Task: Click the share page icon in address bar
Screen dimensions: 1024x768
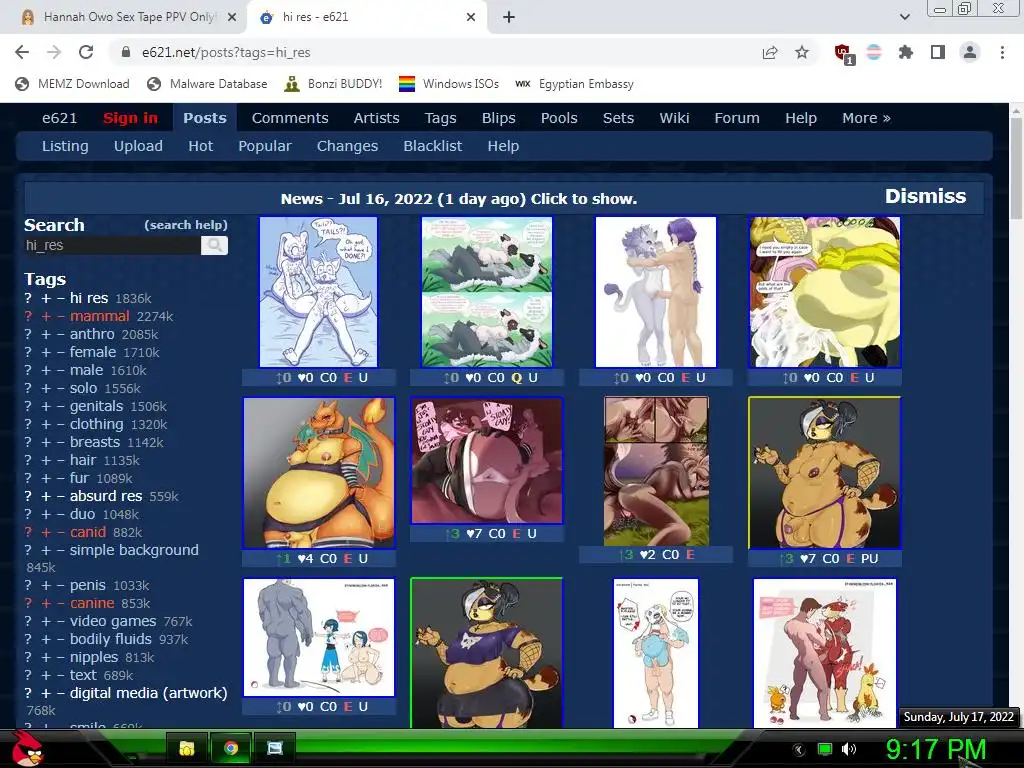Action: click(770, 52)
